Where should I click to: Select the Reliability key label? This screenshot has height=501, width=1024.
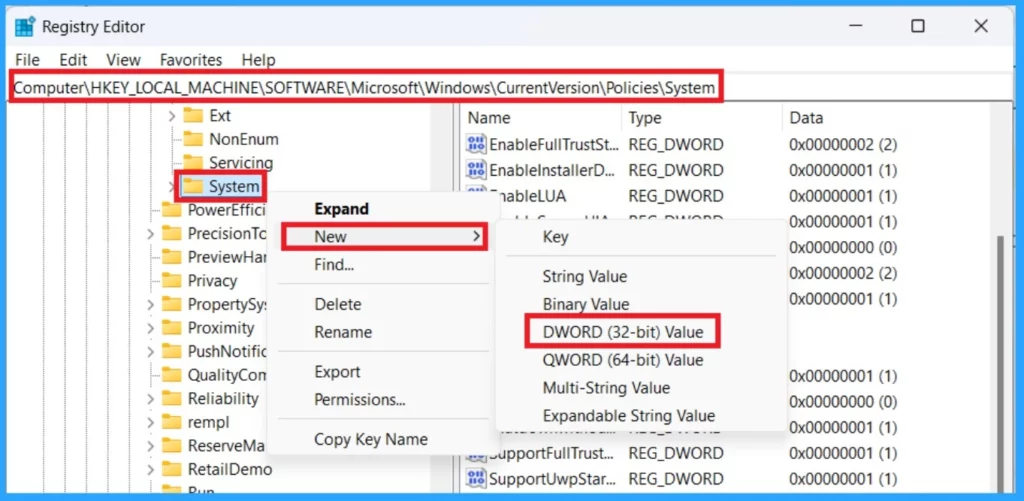(x=223, y=398)
